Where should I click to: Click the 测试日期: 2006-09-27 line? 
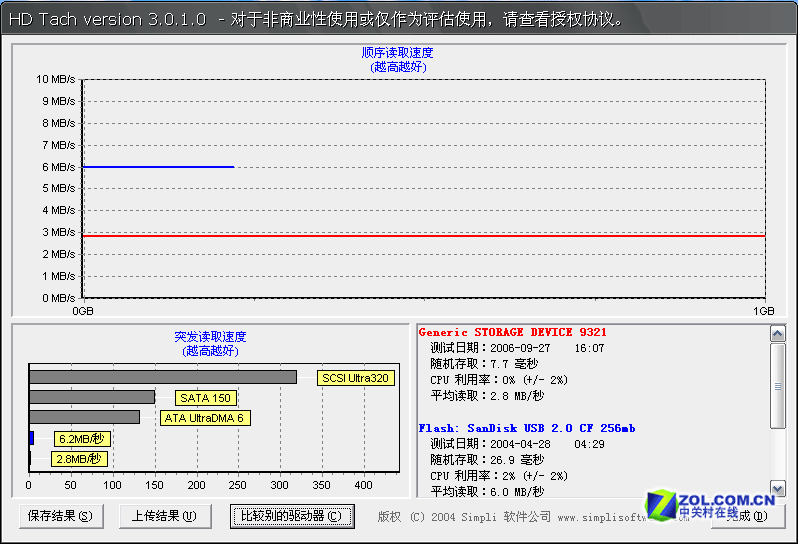click(517, 348)
